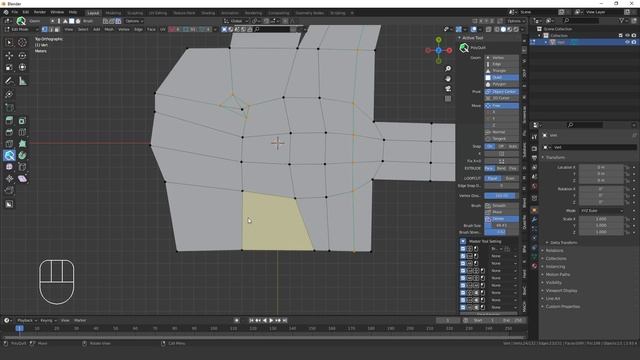Select the Measure tool
The width and height of the screenshot is (640, 360).
click(22, 81)
